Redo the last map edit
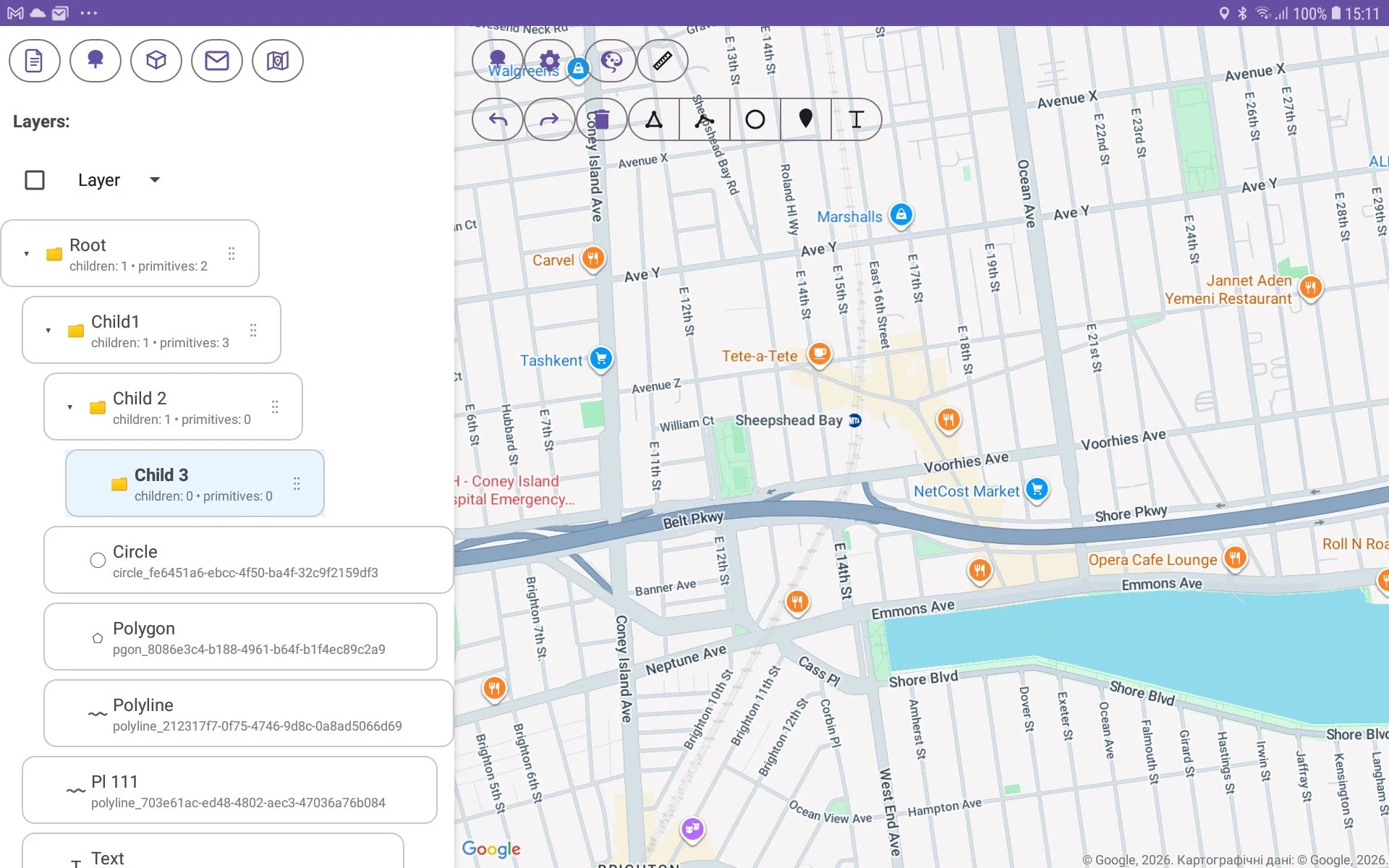The height and width of the screenshot is (868, 1389). pyautogui.click(x=550, y=119)
